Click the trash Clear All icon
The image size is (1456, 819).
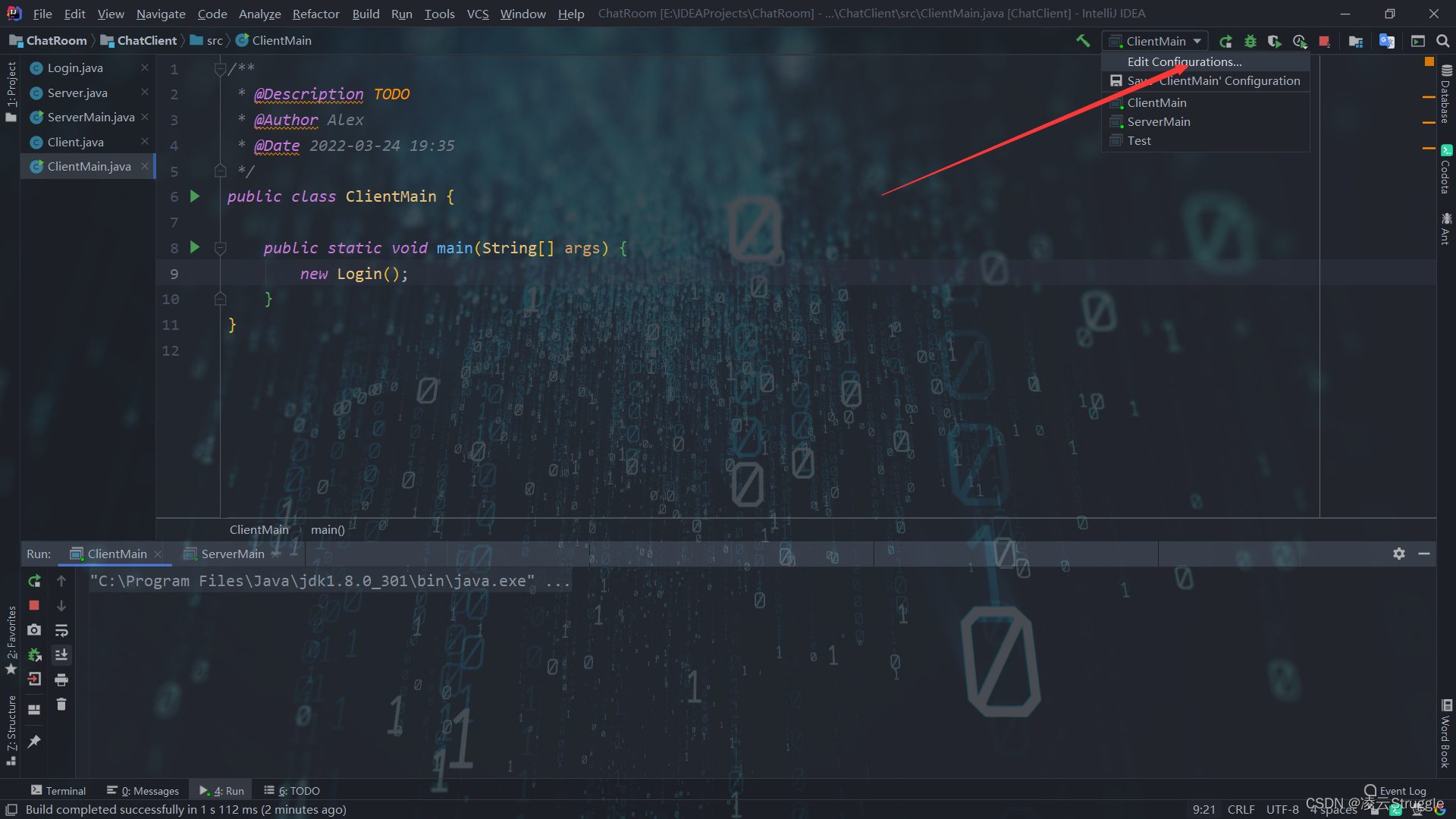[61, 704]
